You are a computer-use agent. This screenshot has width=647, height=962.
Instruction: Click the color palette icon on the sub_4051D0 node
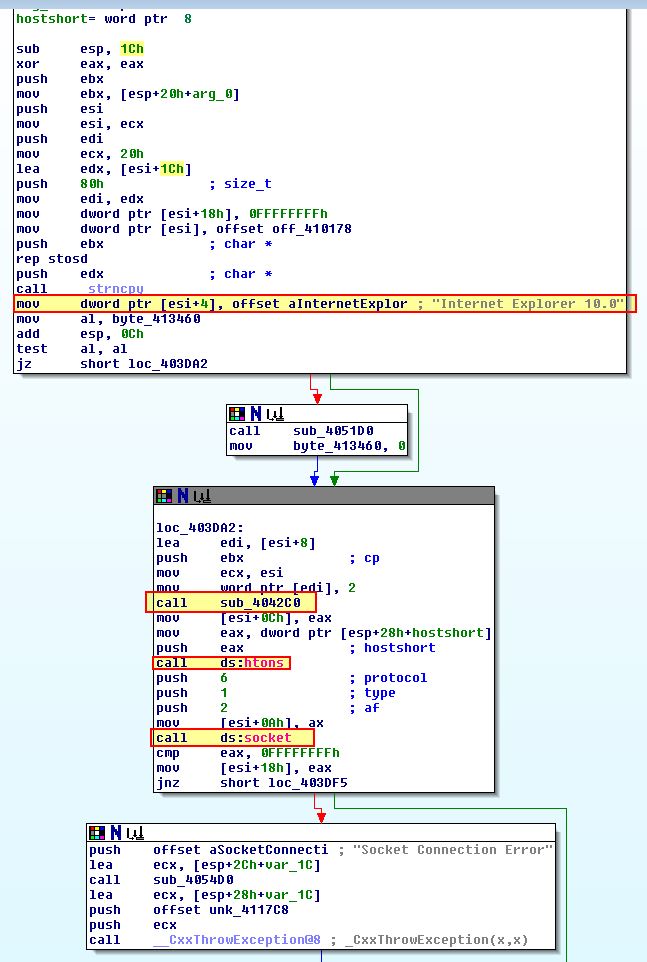236,413
